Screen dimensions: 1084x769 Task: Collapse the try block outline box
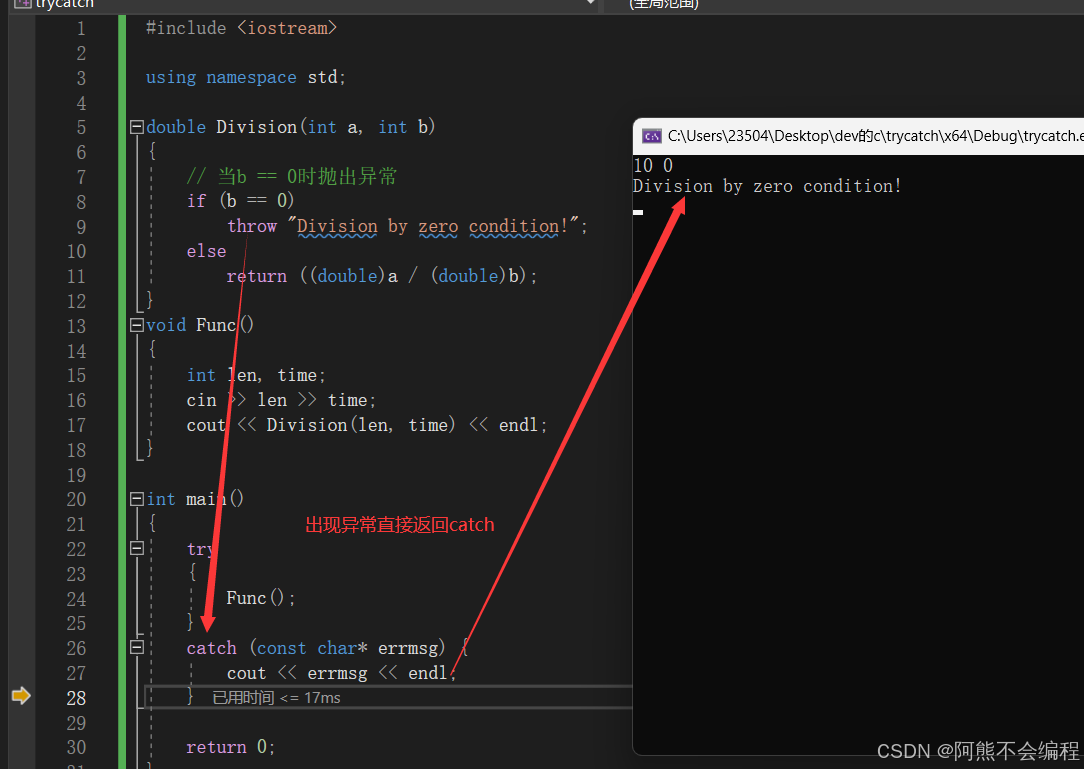click(x=137, y=549)
